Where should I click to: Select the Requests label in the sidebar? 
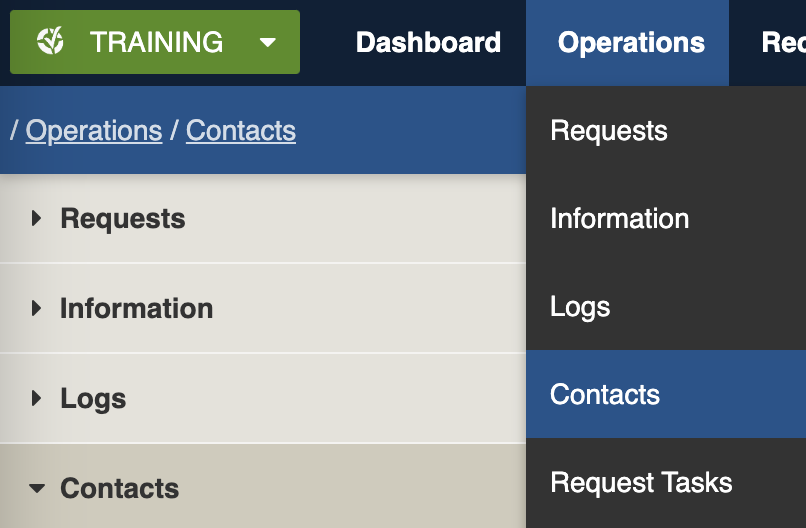(x=122, y=218)
